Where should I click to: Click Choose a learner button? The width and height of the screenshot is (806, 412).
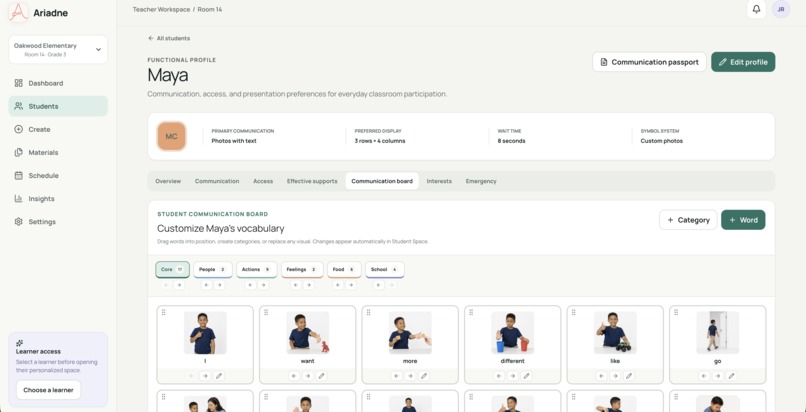48,390
